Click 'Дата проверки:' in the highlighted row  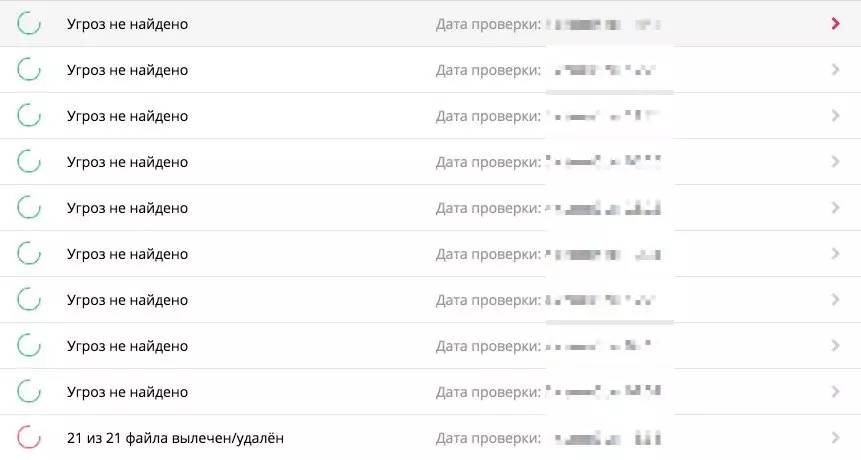pos(488,24)
